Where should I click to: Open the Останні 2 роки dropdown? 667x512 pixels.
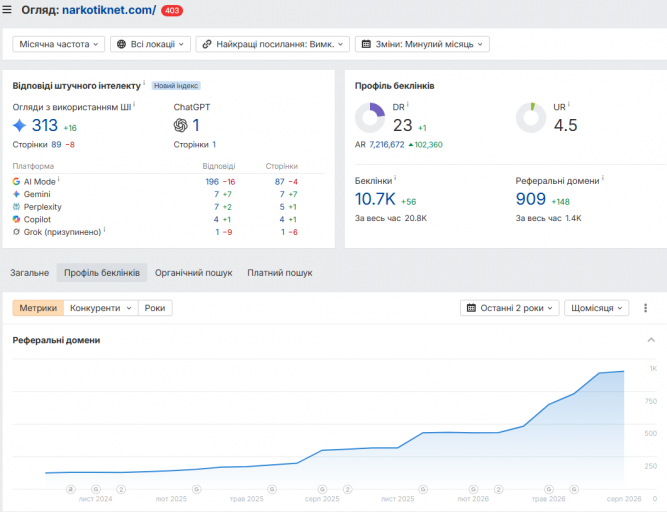click(x=510, y=308)
